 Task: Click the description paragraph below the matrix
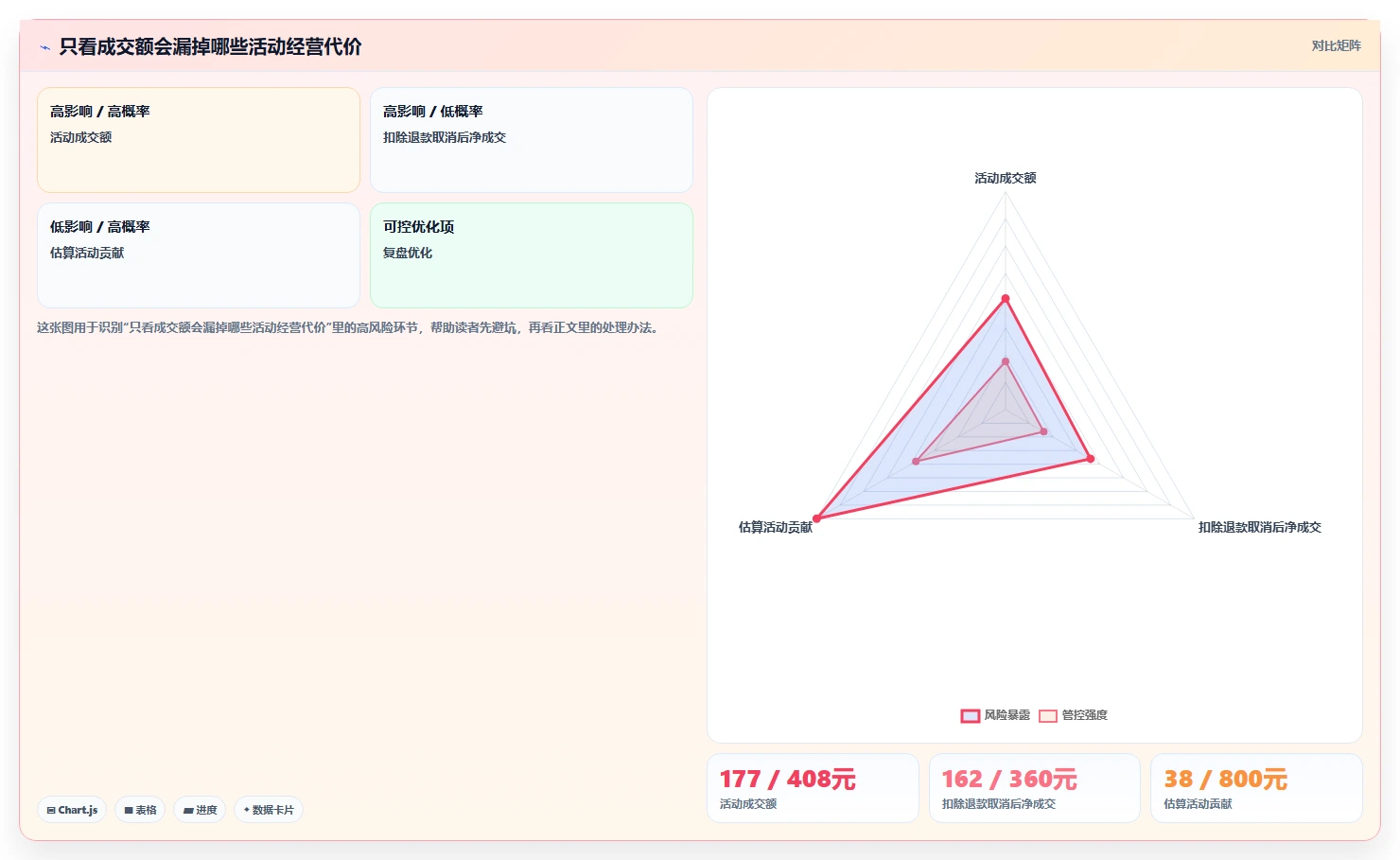[x=349, y=327]
